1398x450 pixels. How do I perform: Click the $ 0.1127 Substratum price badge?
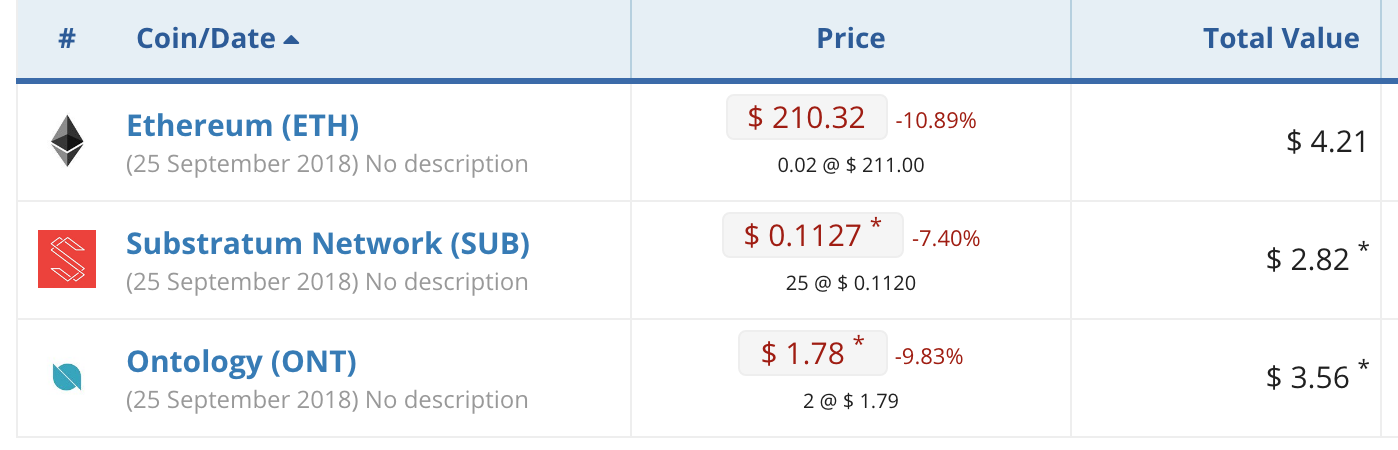[812, 235]
